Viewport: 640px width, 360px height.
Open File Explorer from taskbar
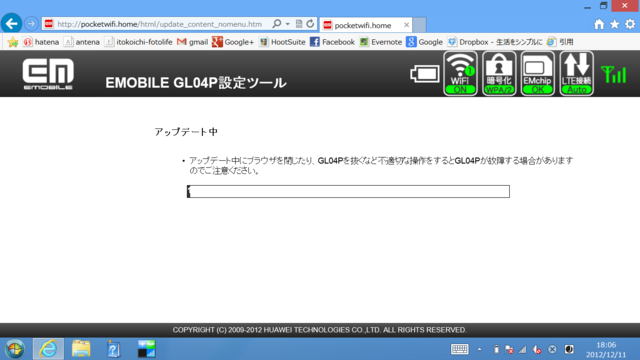[81, 349]
